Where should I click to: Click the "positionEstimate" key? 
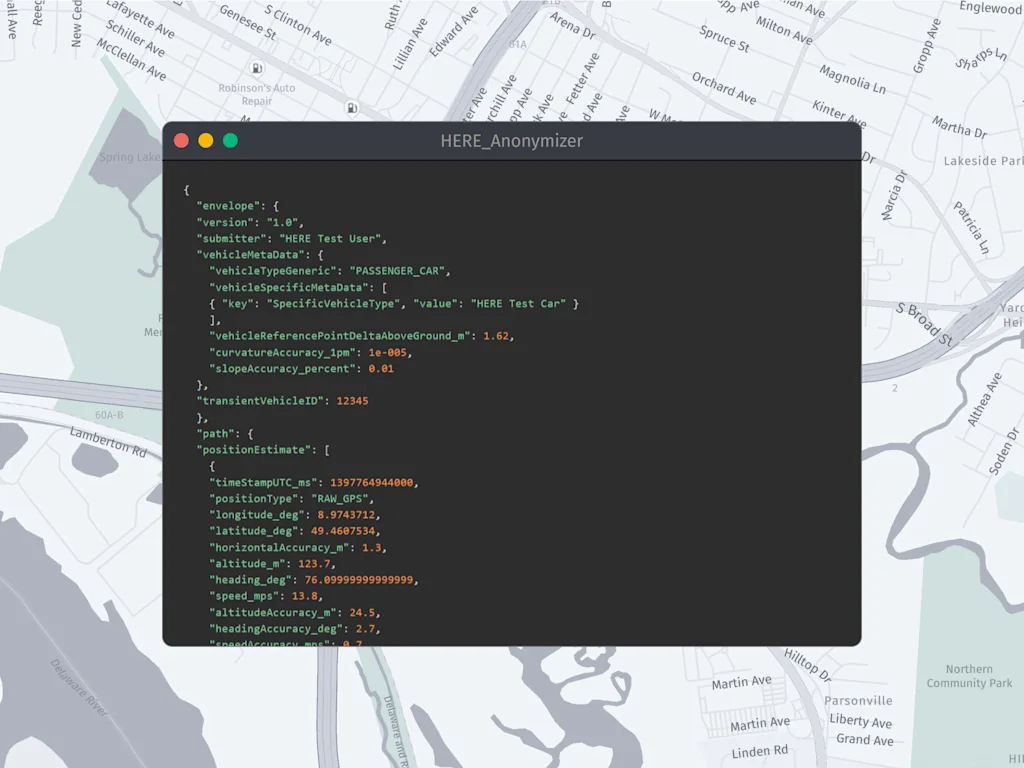pos(253,450)
